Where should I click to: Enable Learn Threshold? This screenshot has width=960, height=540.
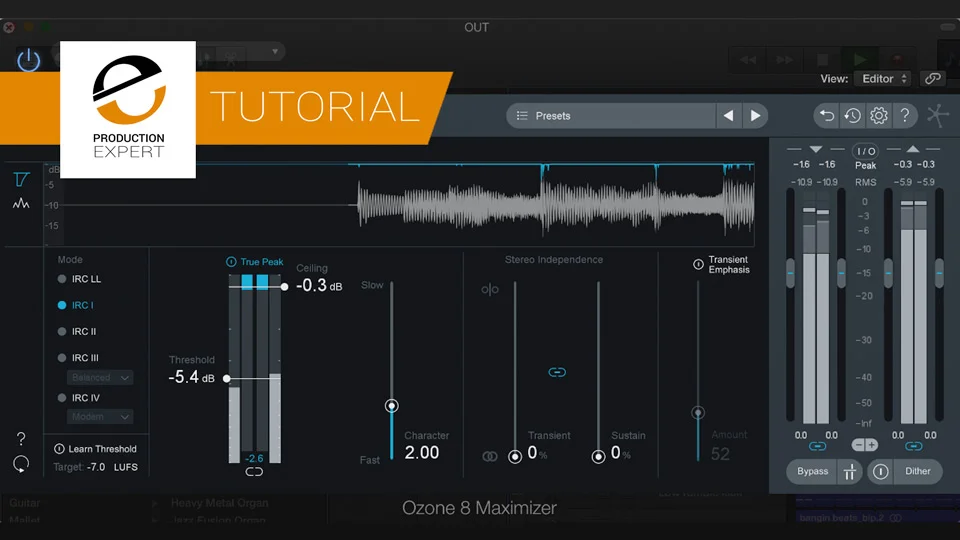pos(96,449)
